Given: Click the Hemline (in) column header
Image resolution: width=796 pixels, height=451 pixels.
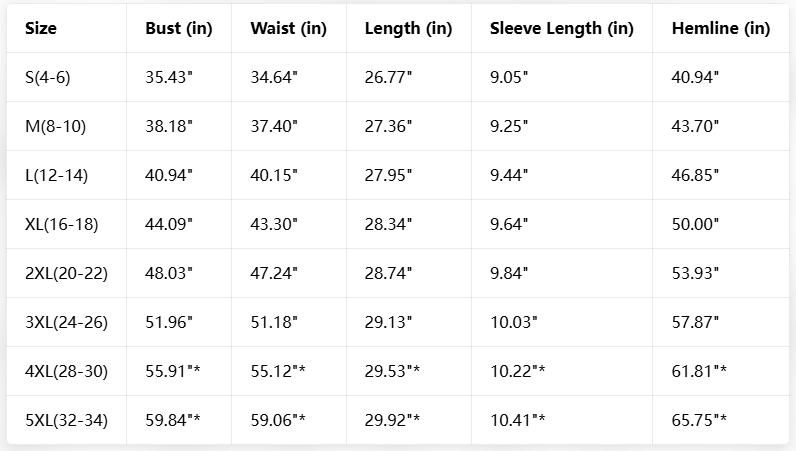Looking at the screenshot, I should [x=720, y=28].
